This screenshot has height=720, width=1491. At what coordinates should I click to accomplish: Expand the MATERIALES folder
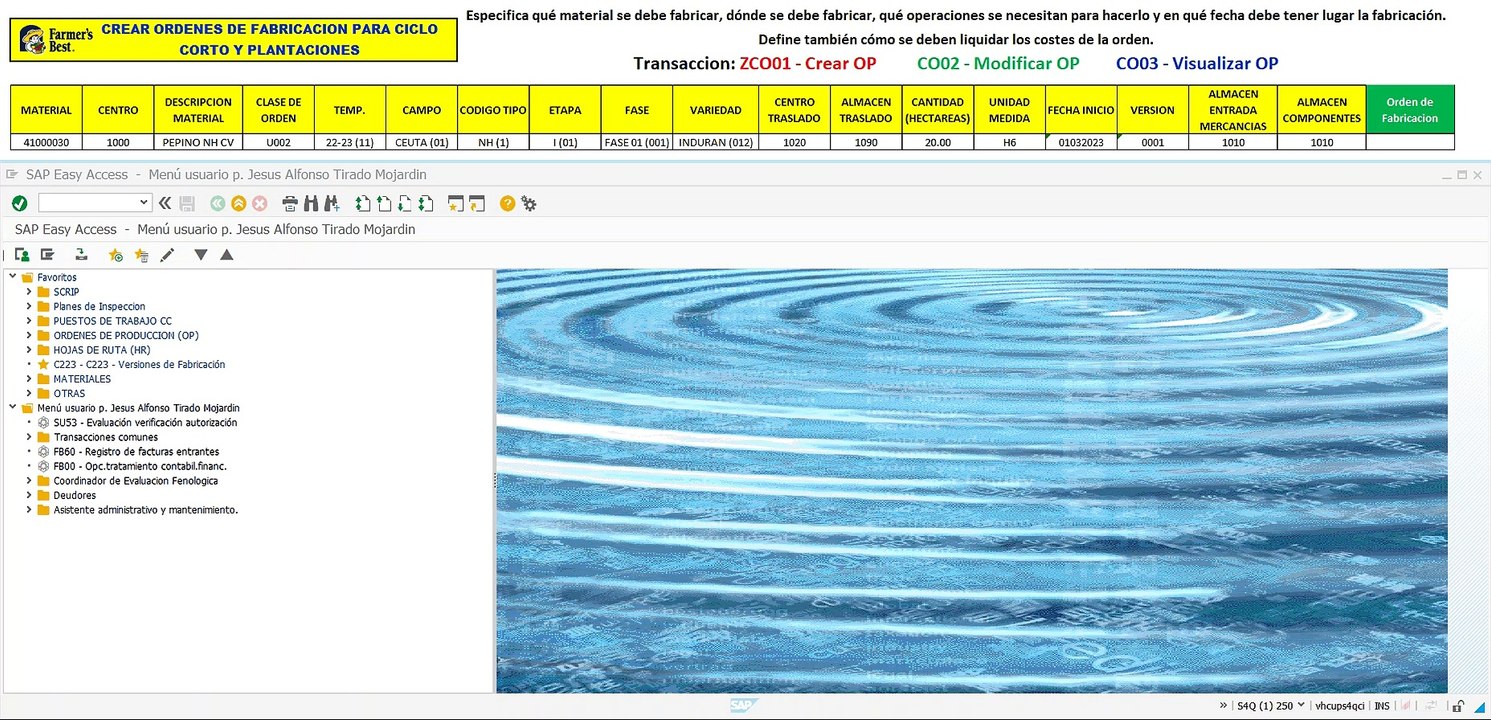coord(29,379)
